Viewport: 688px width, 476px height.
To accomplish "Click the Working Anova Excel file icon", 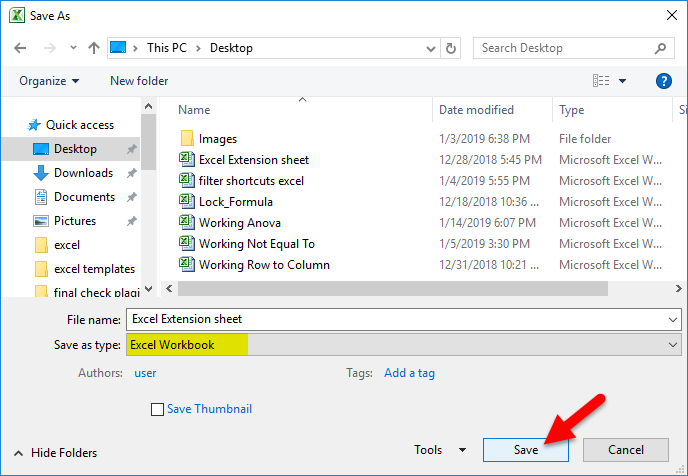I will pos(186,223).
